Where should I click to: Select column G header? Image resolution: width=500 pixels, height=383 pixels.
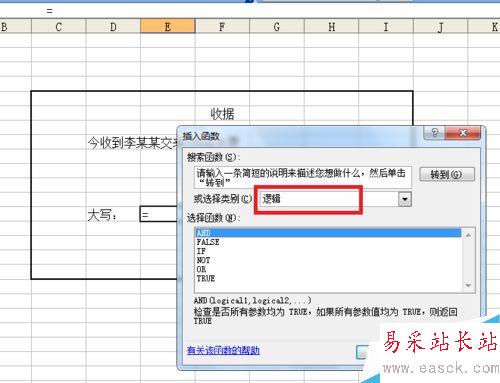pyautogui.click(x=277, y=26)
